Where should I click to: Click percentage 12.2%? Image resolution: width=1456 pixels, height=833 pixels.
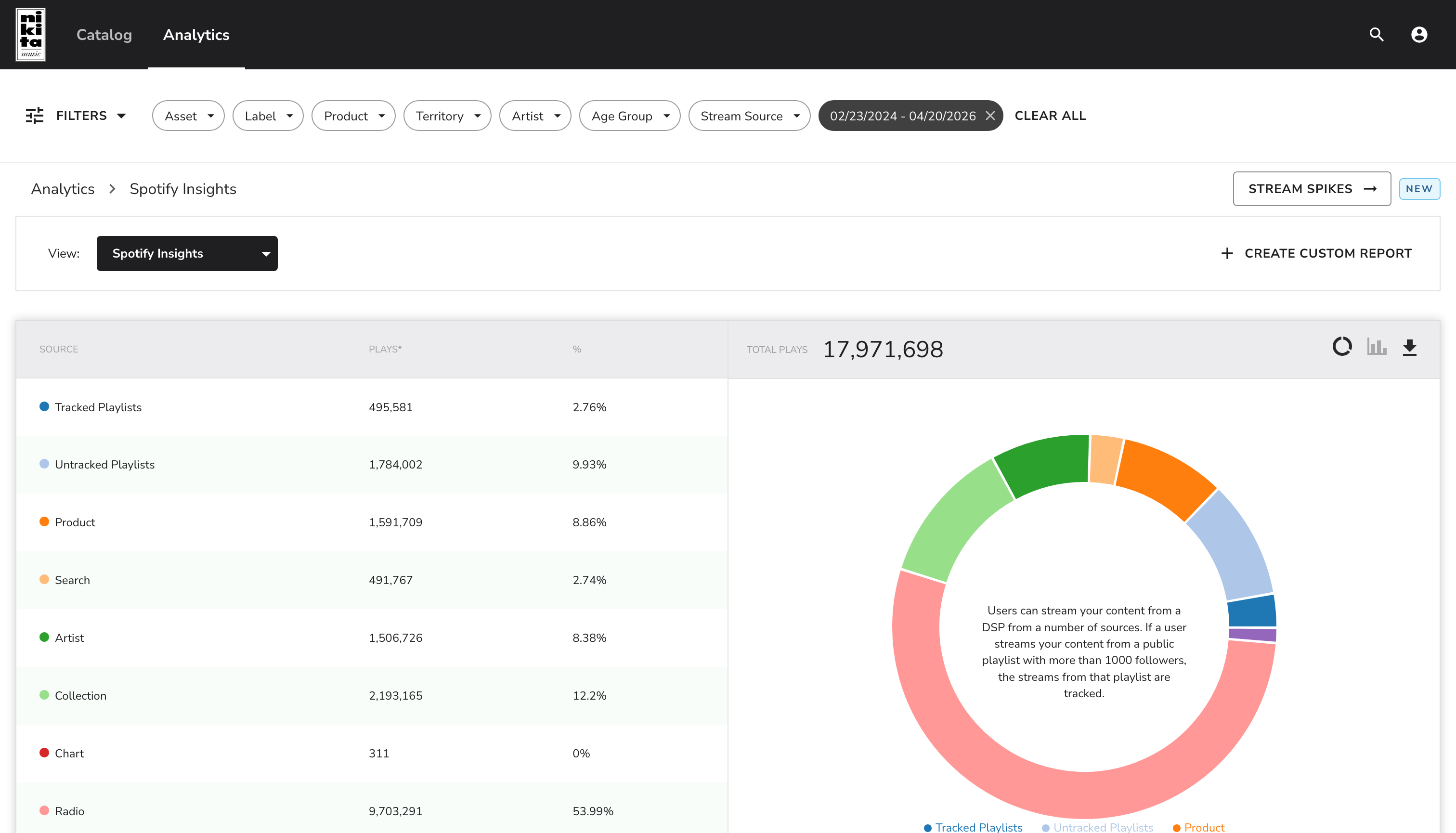[589, 696]
